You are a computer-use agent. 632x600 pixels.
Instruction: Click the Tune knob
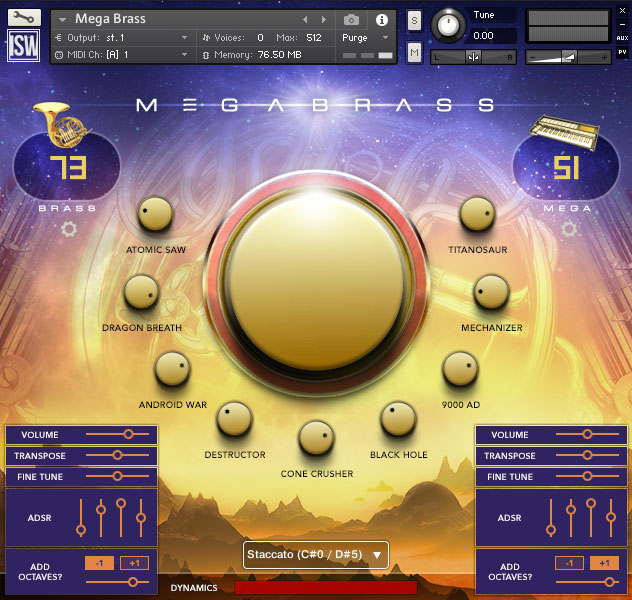448,25
